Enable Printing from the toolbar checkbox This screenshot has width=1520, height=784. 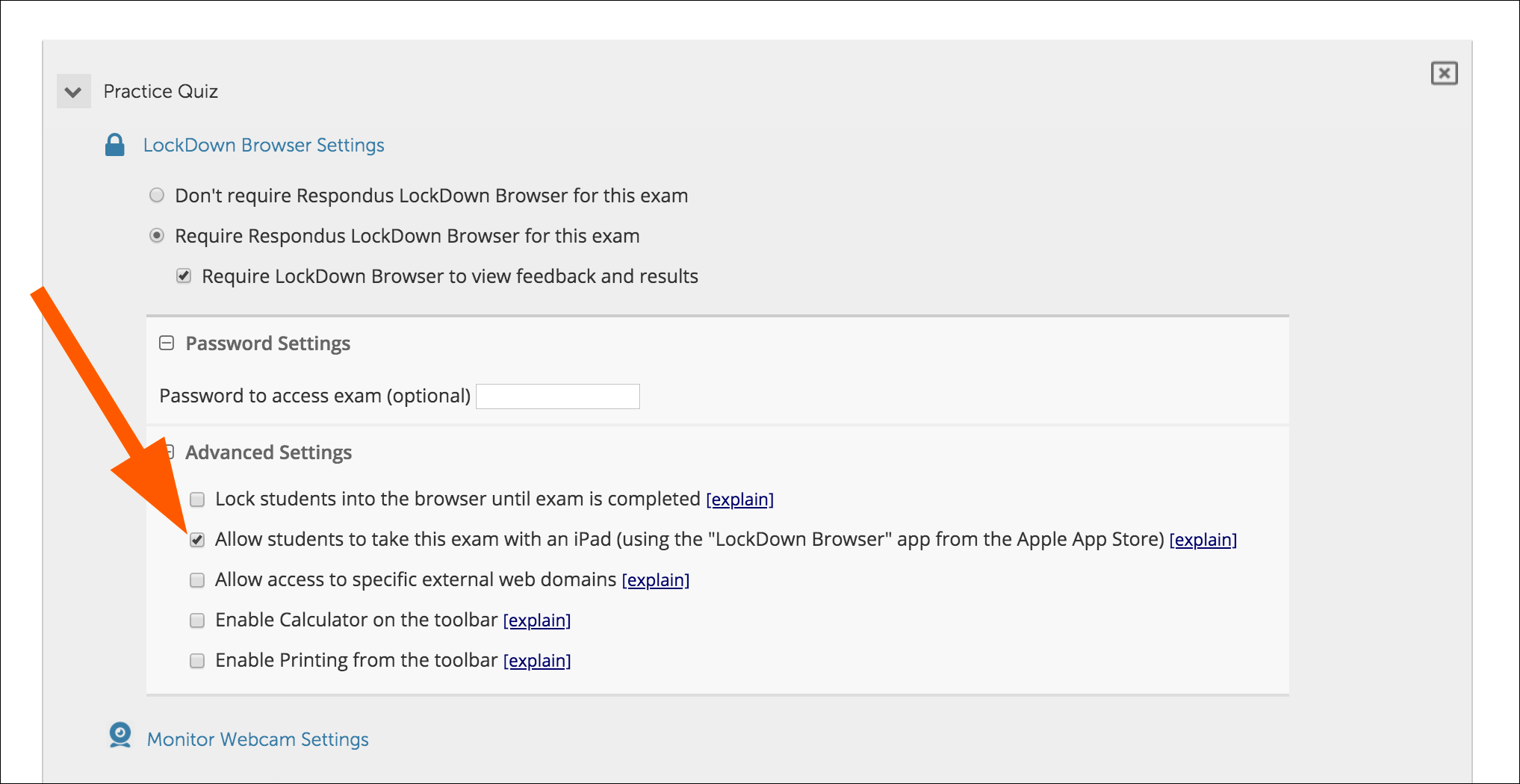[197, 661]
